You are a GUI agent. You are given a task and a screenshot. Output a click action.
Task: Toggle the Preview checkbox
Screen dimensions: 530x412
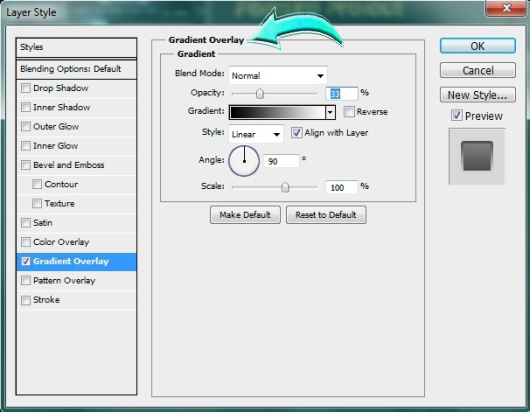click(457, 116)
